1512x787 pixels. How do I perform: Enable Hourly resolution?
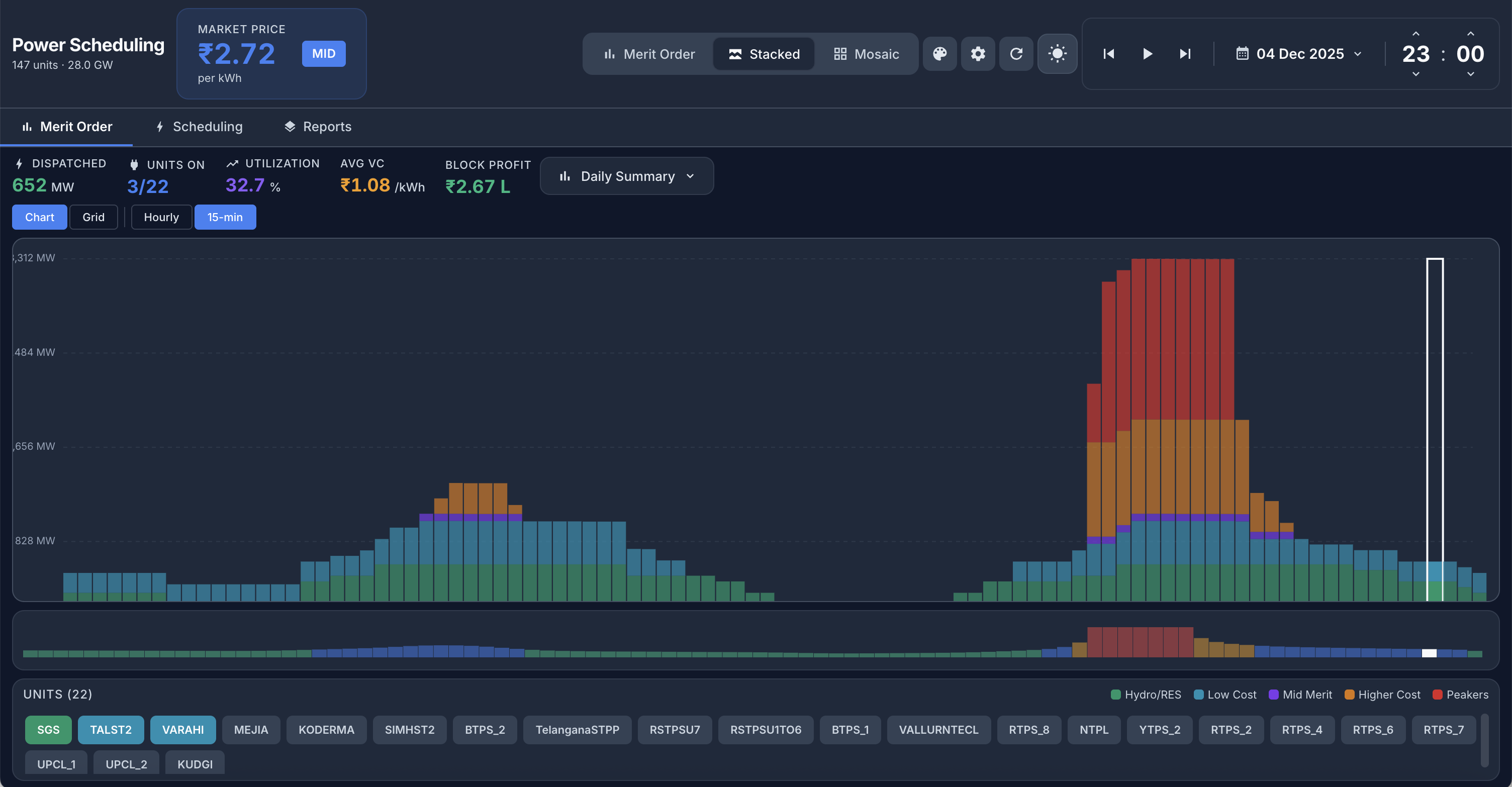pyautogui.click(x=161, y=217)
